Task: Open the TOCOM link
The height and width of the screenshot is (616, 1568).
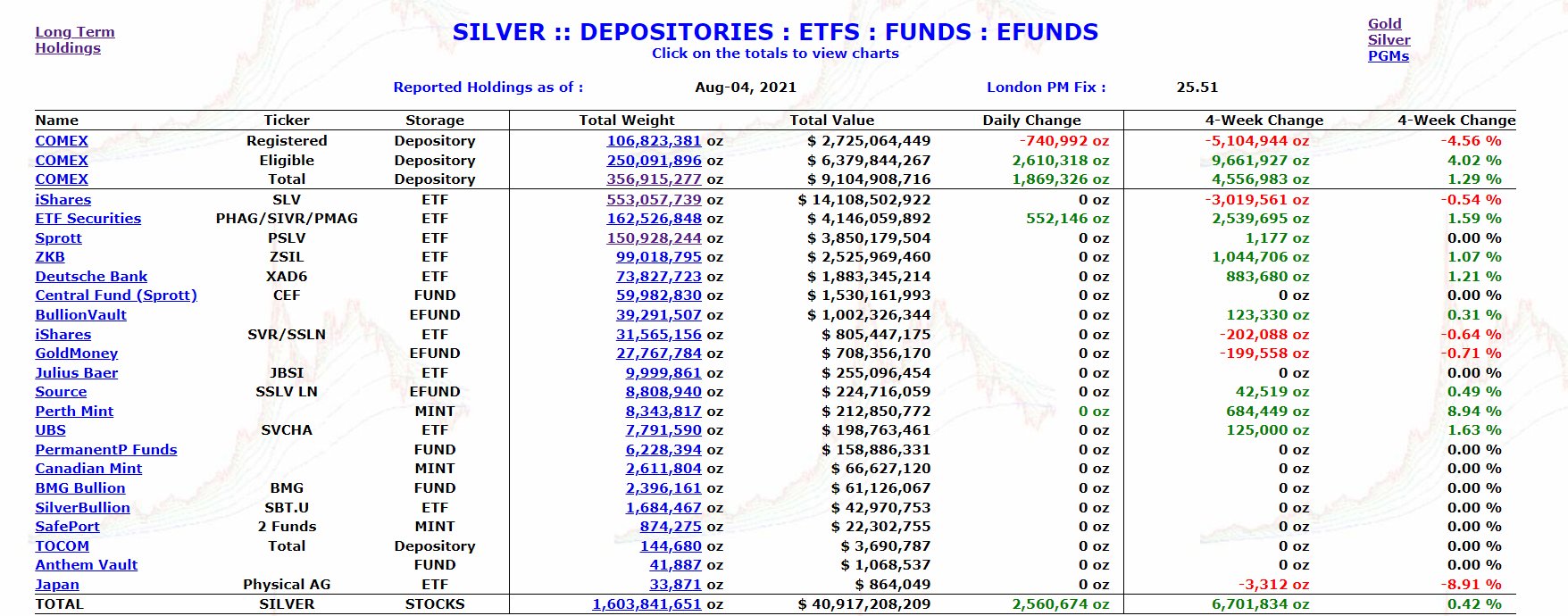Action: click(63, 546)
